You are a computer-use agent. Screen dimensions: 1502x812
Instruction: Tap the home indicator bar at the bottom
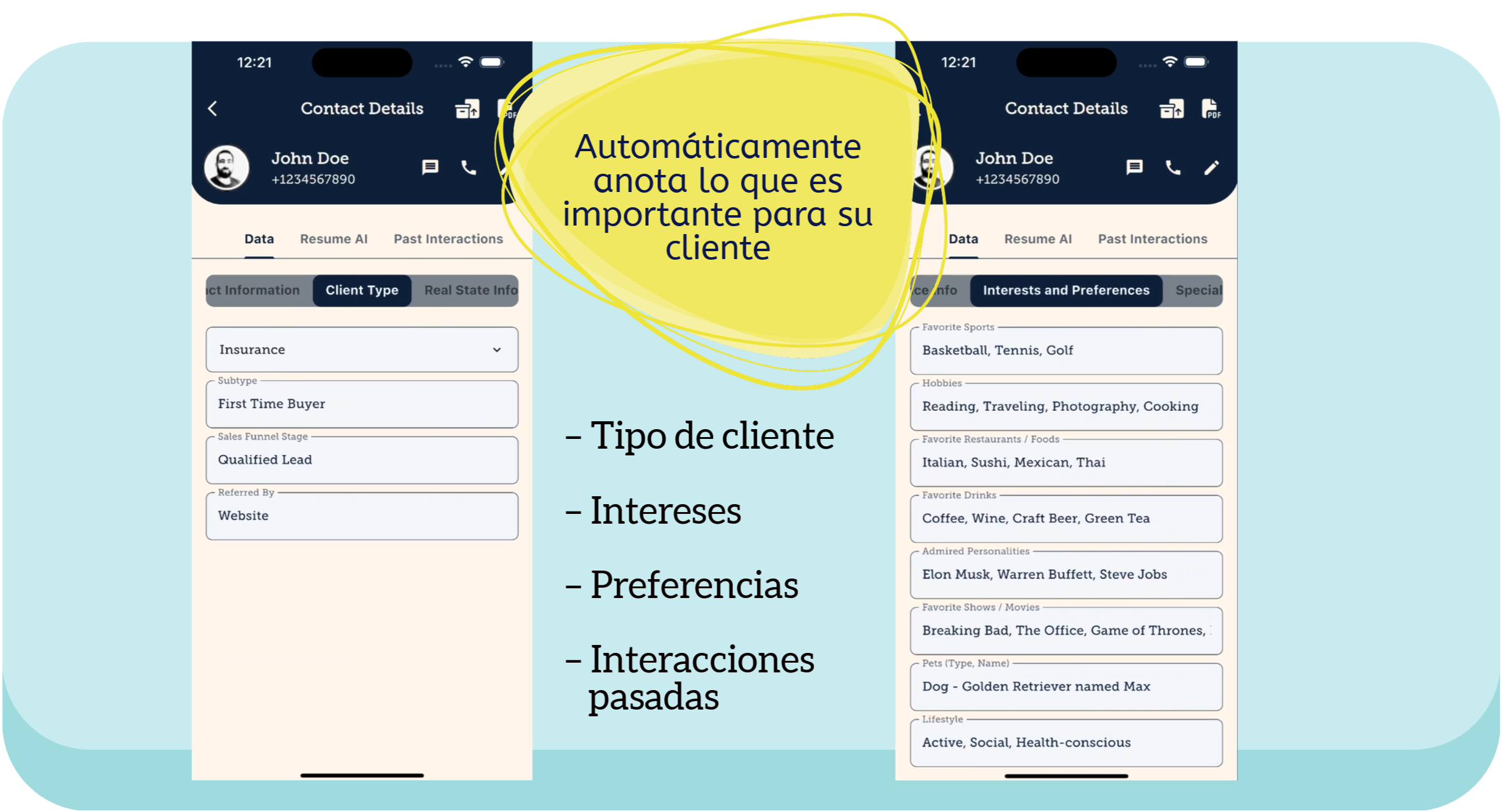click(362, 775)
